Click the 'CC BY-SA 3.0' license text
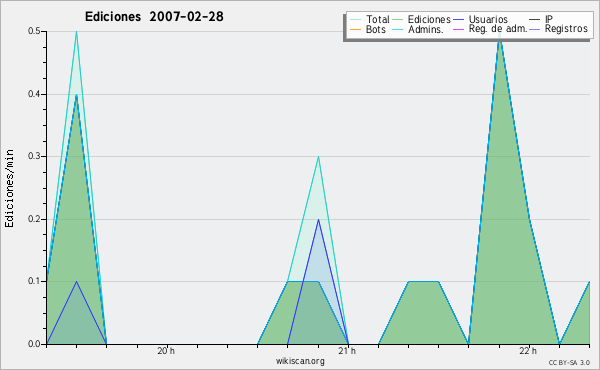The image size is (600, 370). (x=569, y=363)
